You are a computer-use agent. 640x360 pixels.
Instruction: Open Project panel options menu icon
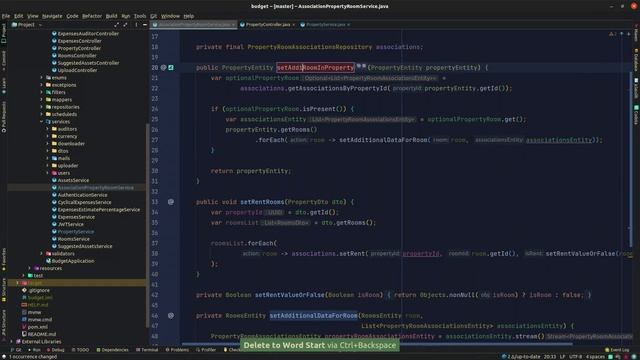coord(136,25)
